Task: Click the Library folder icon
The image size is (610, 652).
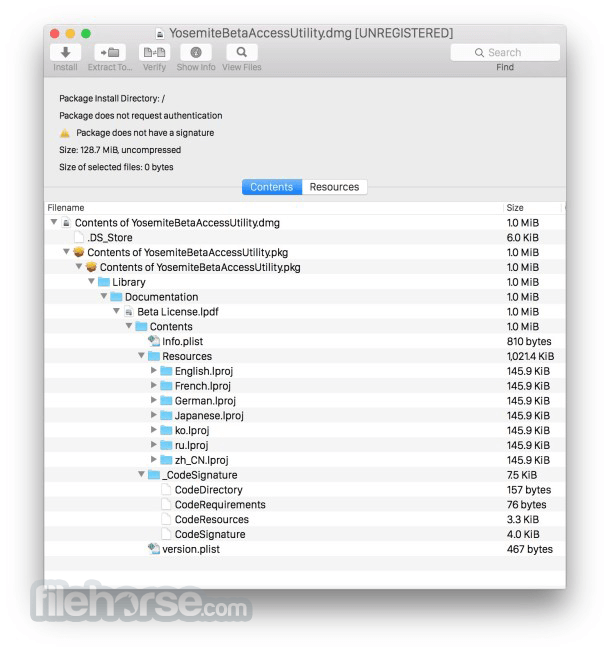Action: click(x=104, y=282)
